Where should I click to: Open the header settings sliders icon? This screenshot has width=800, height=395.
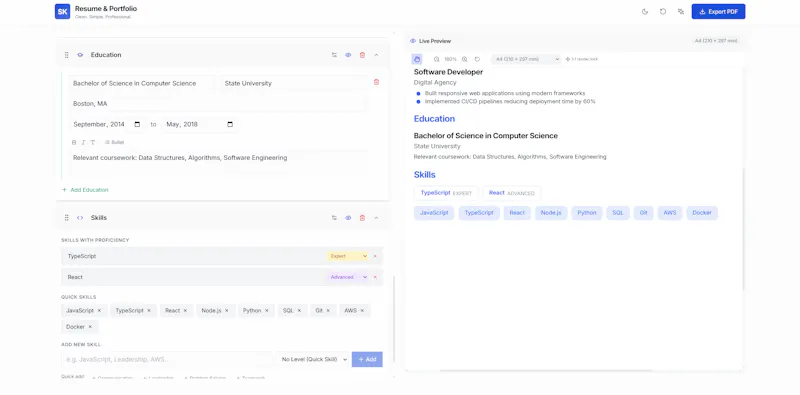681,12
